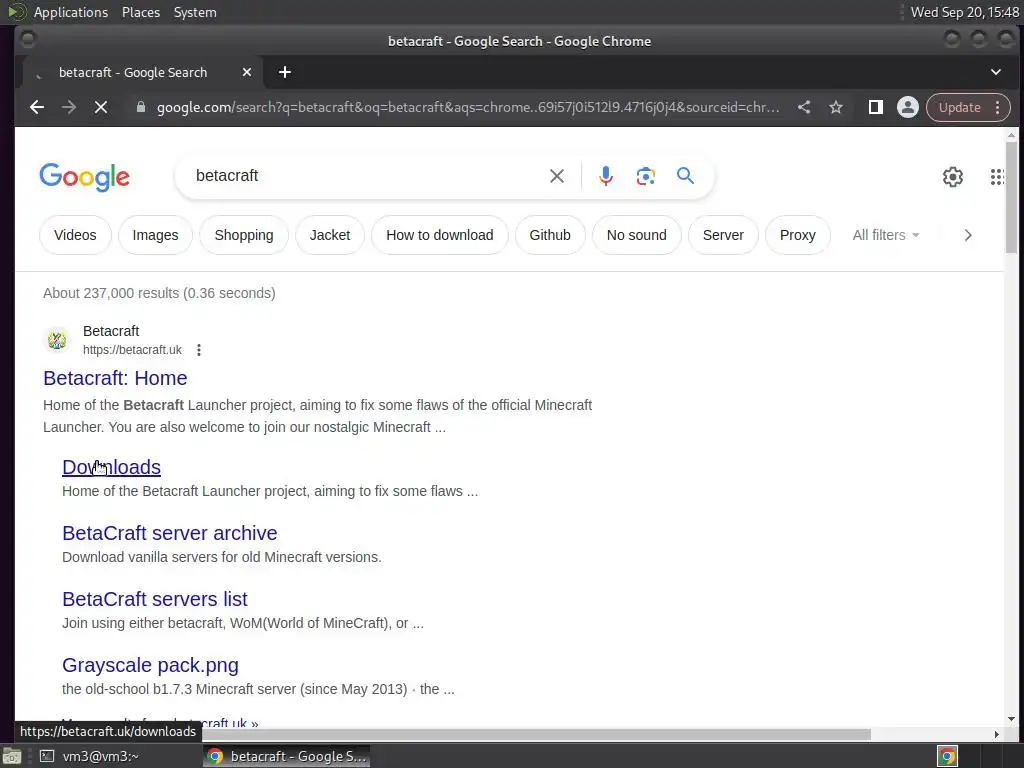The width and height of the screenshot is (1024, 768).
Task: Click the magnifier search button
Action: click(685, 176)
